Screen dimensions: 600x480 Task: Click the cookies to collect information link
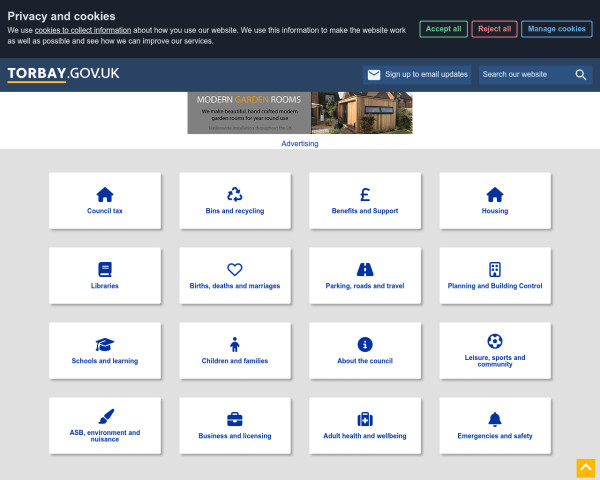tap(83, 30)
